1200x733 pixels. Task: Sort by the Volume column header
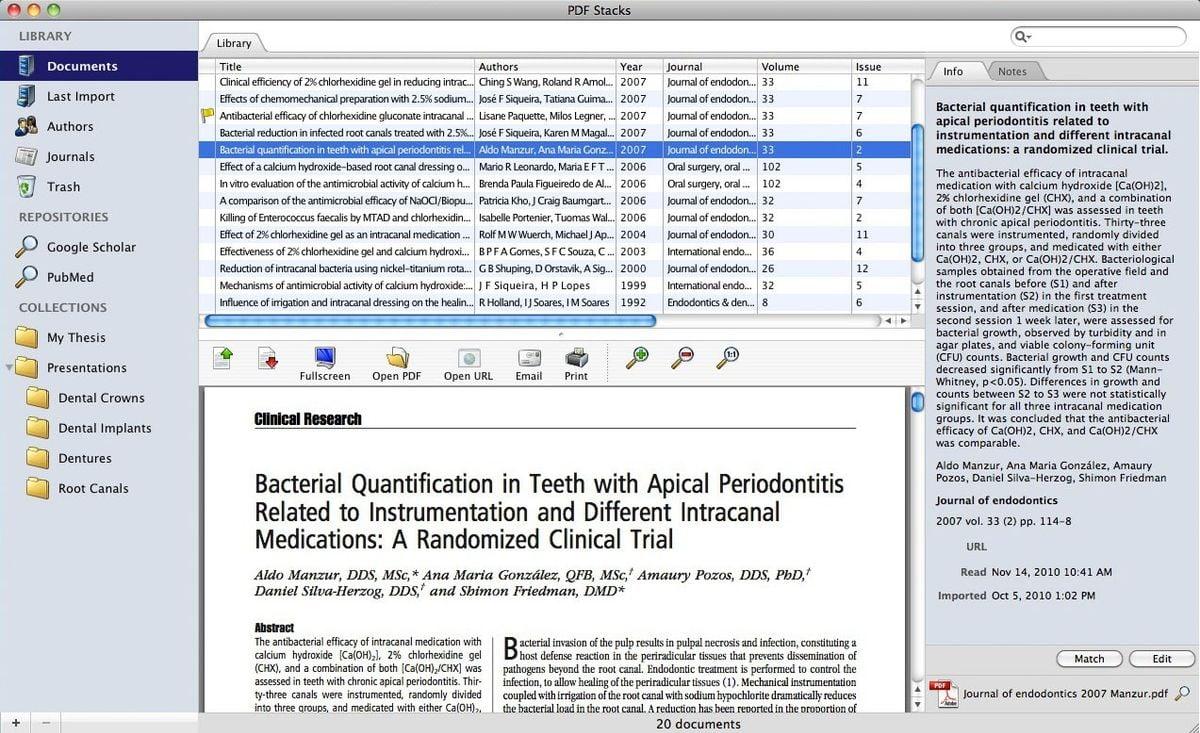tap(805, 67)
